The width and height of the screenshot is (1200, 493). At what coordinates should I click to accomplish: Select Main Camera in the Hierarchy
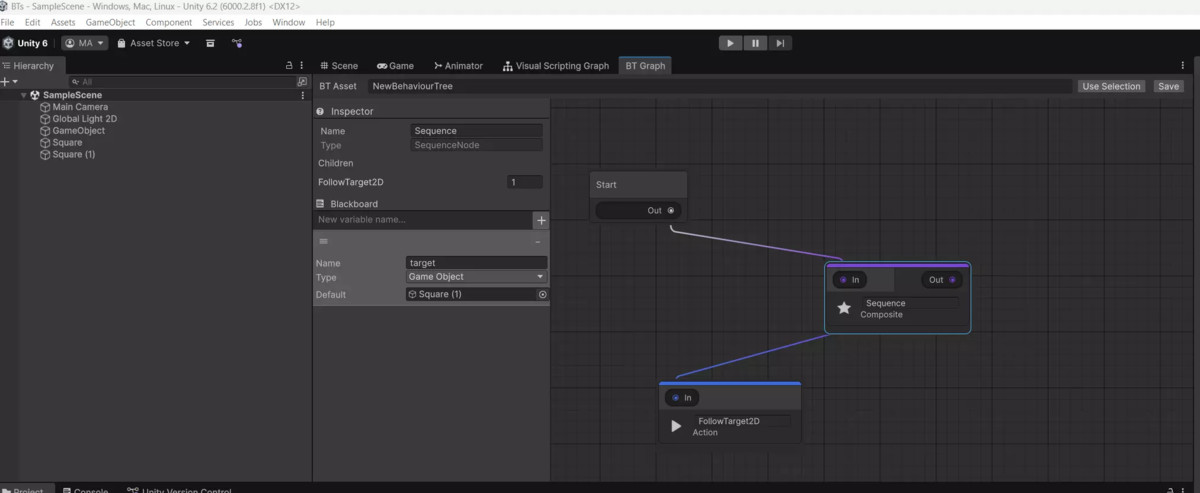80,107
